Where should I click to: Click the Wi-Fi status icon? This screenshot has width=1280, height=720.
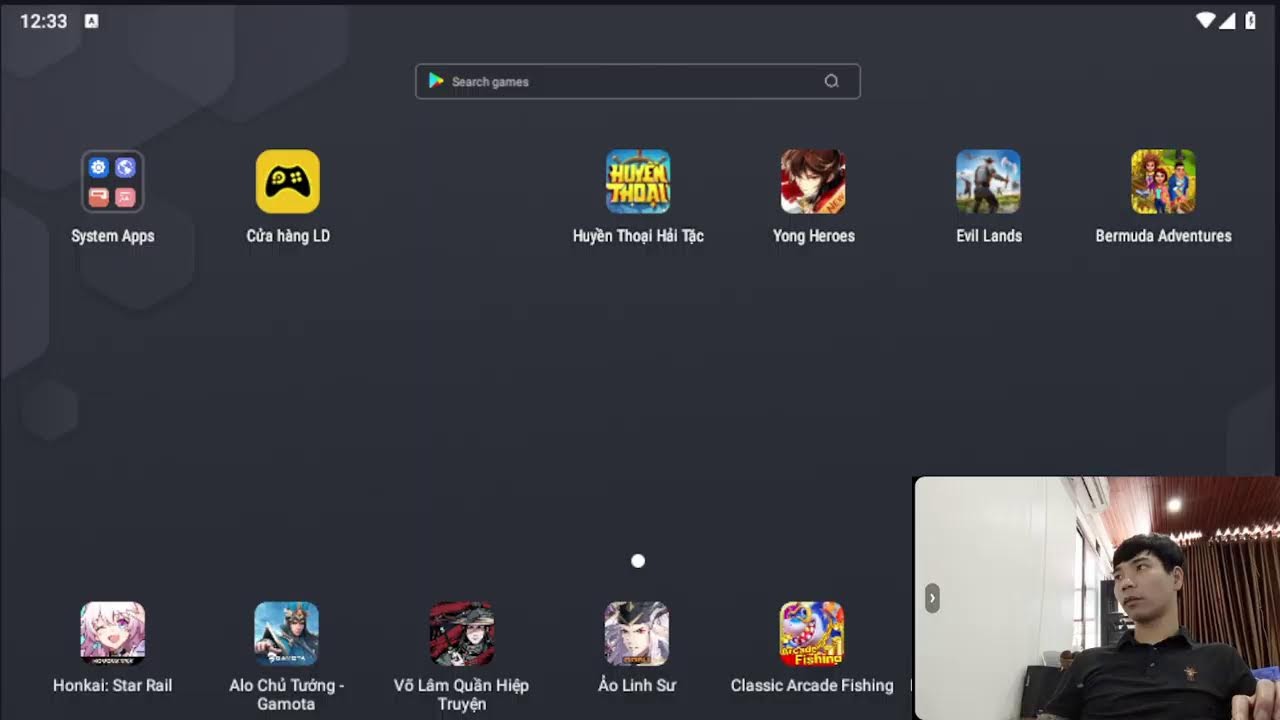1205,21
